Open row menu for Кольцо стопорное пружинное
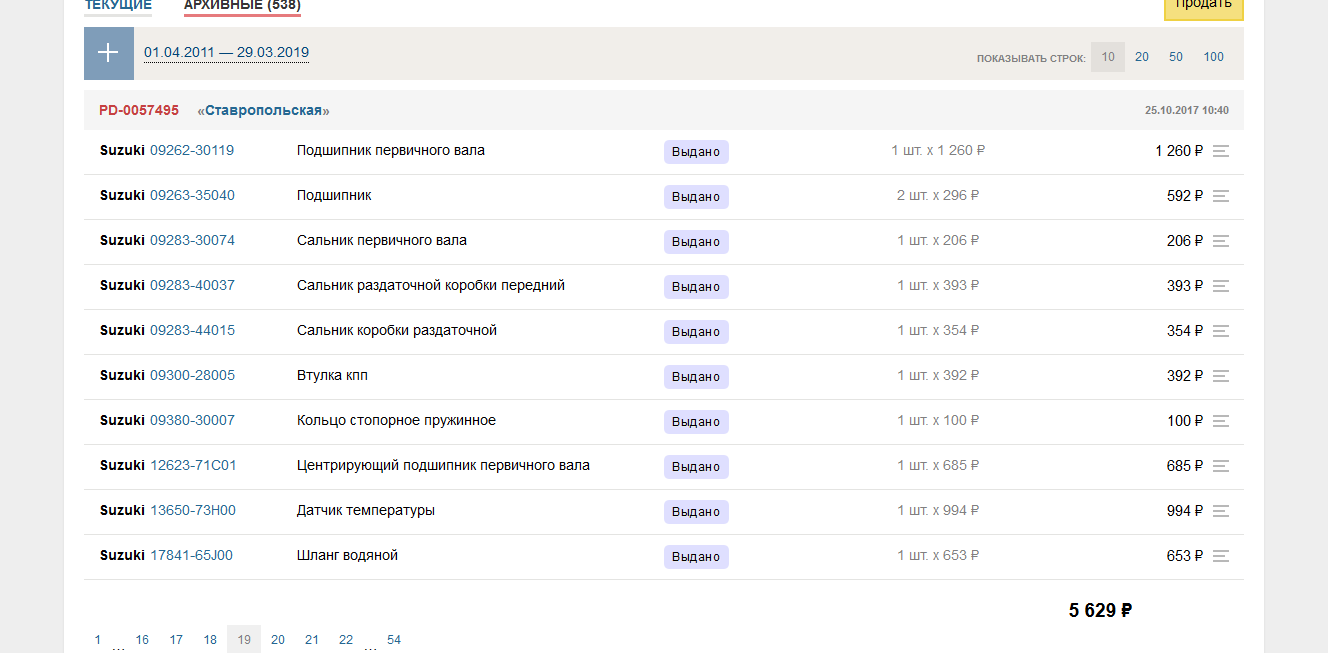Image resolution: width=1328 pixels, height=653 pixels. [x=1220, y=421]
